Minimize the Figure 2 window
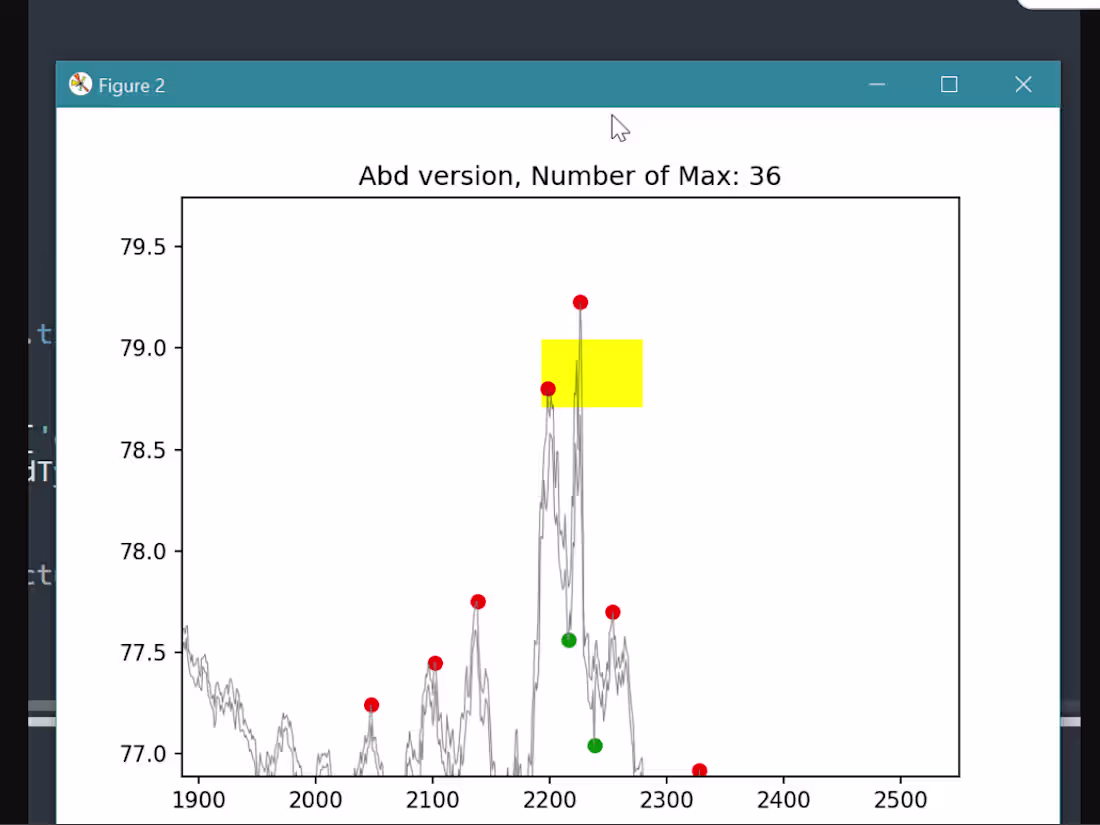This screenshot has height=825, width=1100. (x=877, y=84)
